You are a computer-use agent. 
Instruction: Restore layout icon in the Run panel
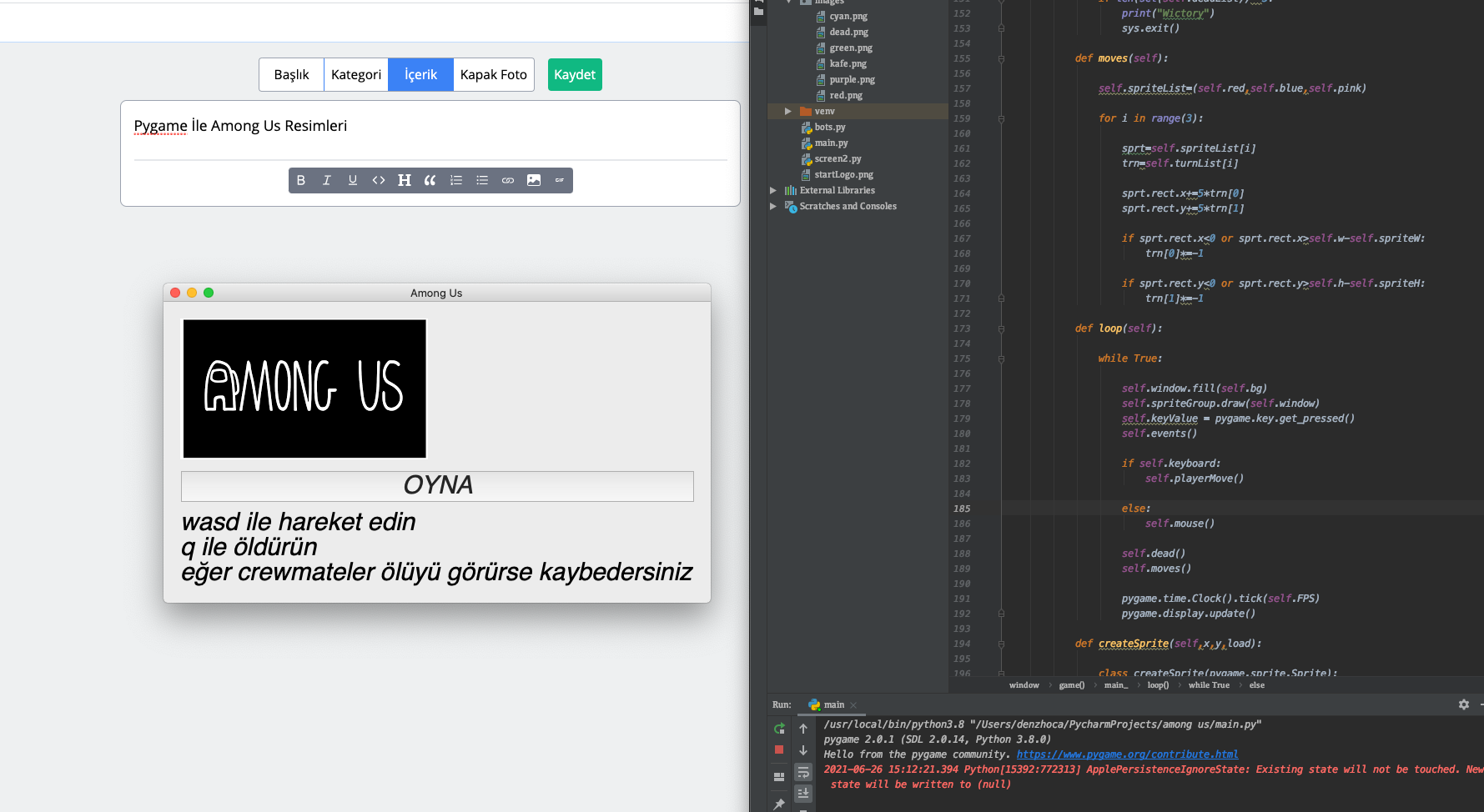coord(779,776)
